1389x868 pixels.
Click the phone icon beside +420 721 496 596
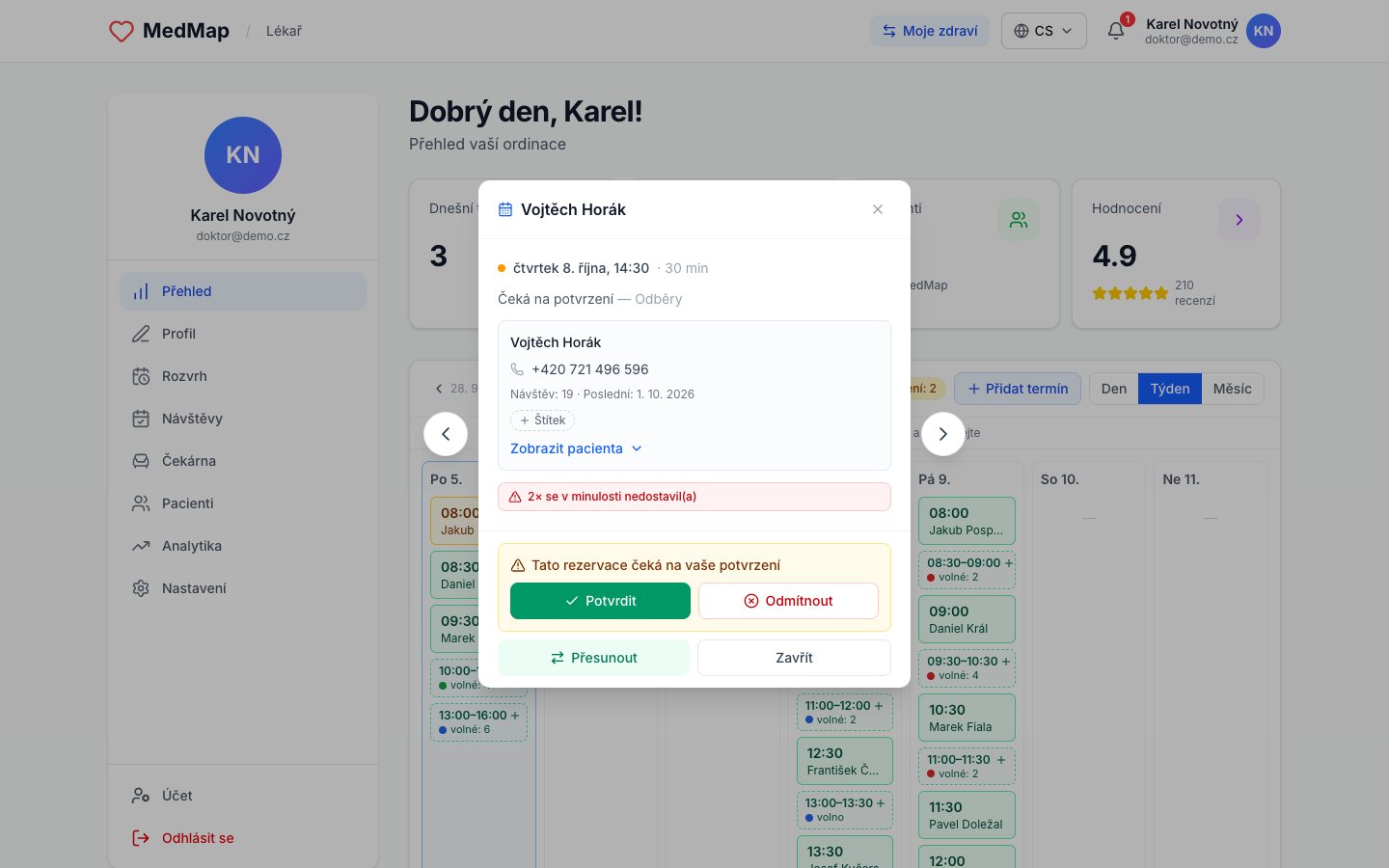[x=517, y=369]
